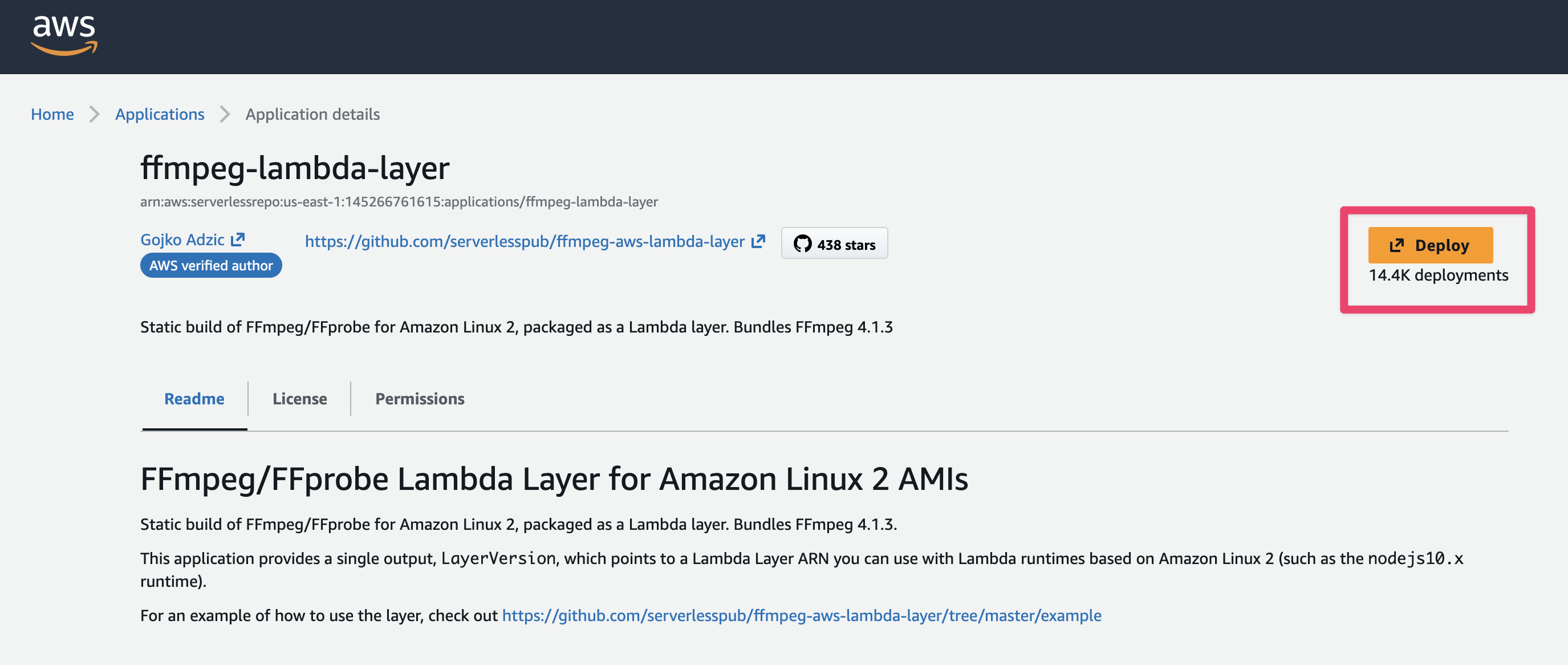This screenshot has width=1568, height=665.
Task: Click the 14.4K deployments count
Action: (1439, 275)
